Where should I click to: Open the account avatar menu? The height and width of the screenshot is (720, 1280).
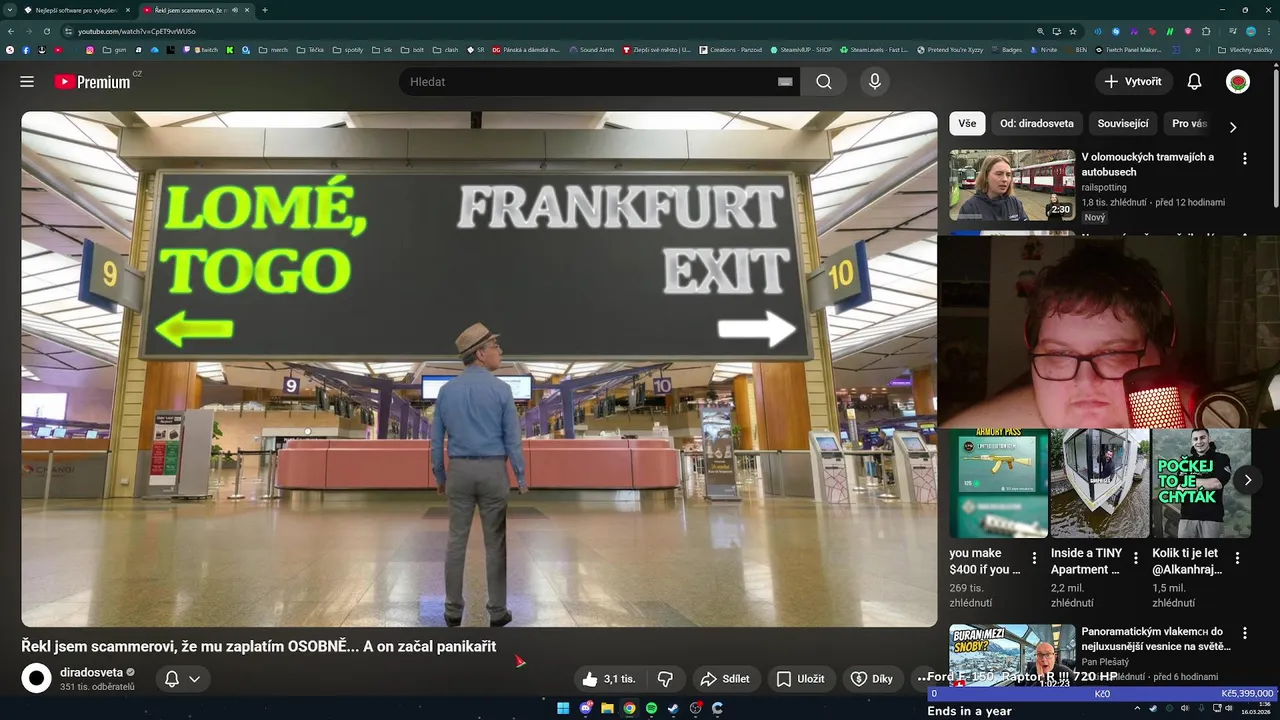tap(1238, 82)
